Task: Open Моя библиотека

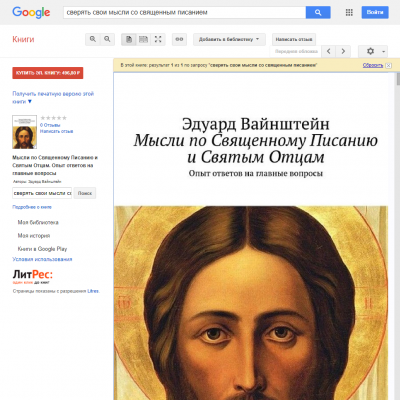Action: point(38,222)
